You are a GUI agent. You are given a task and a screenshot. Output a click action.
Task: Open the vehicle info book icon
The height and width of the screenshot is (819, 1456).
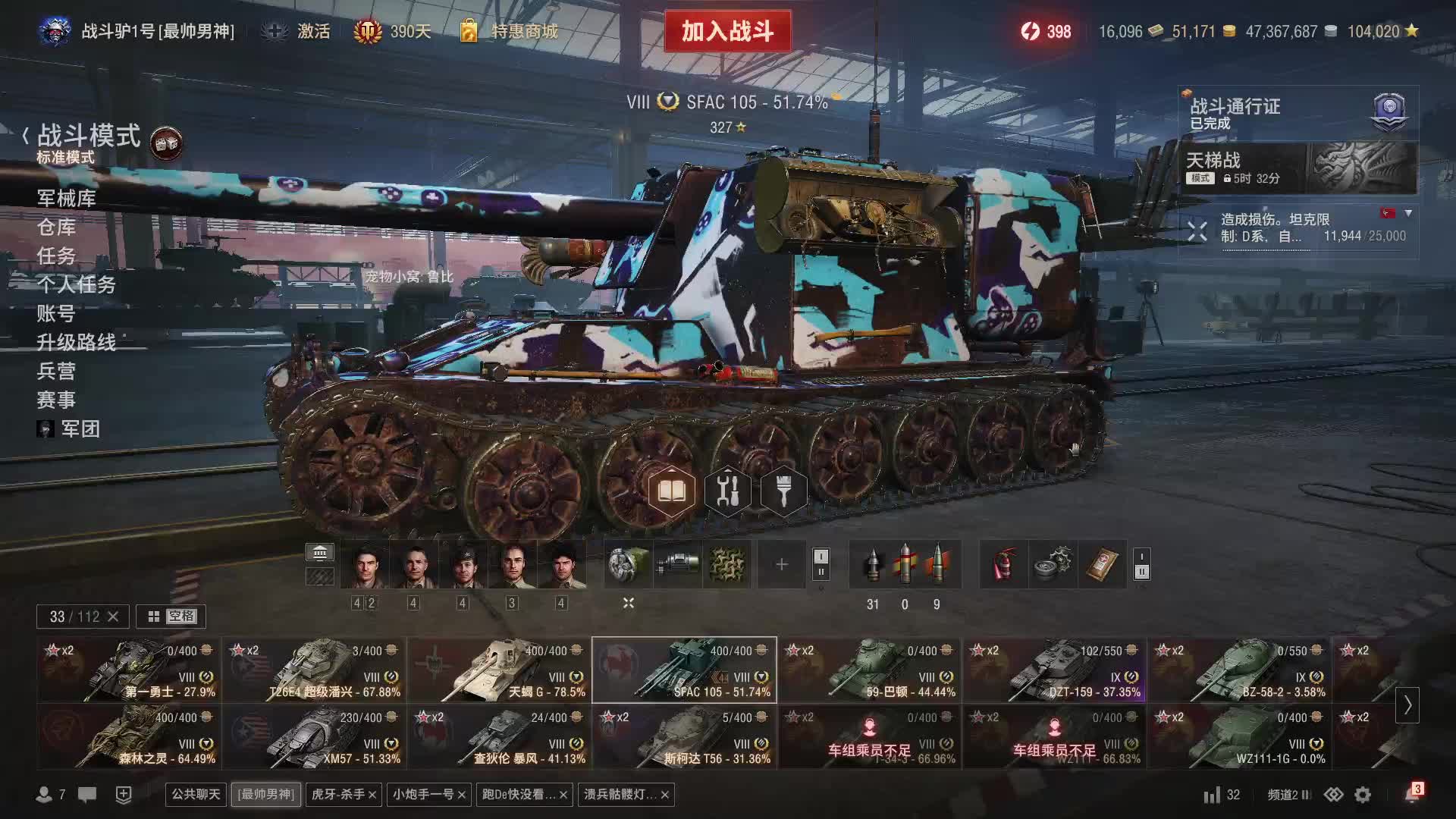coord(671,491)
